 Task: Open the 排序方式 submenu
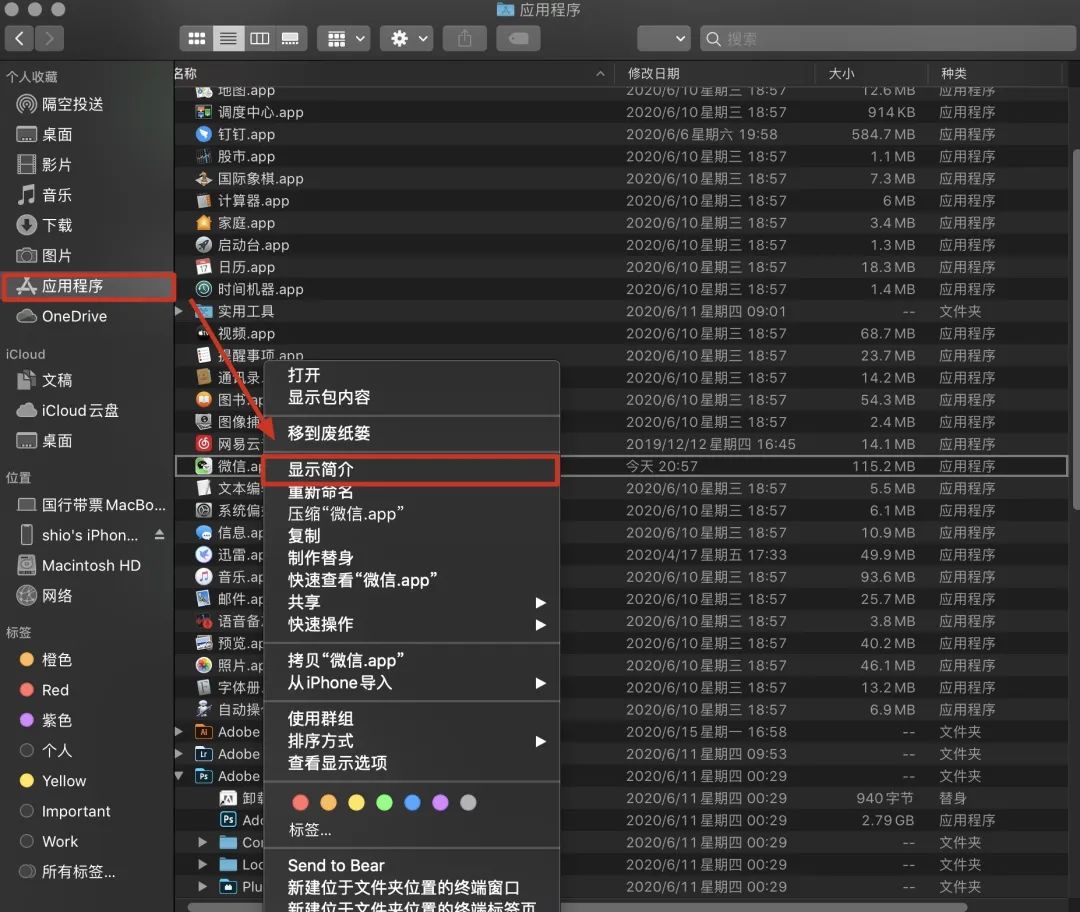point(411,741)
